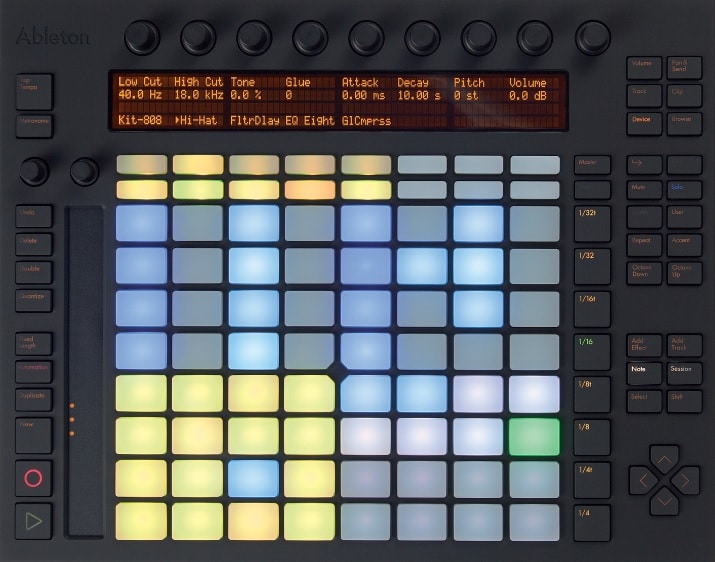Select the 1/32t repeat rate button
The height and width of the screenshot is (562, 715).
point(592,224)
